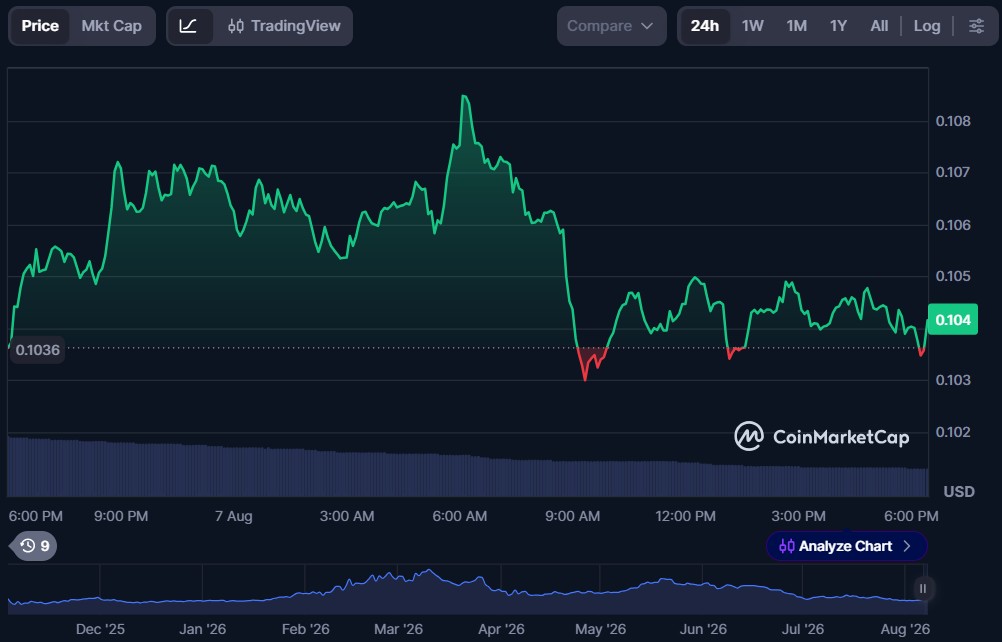1002x642 pixels.
Task: Click Aug '26 on the range navigator
Action: coord(905,629)
